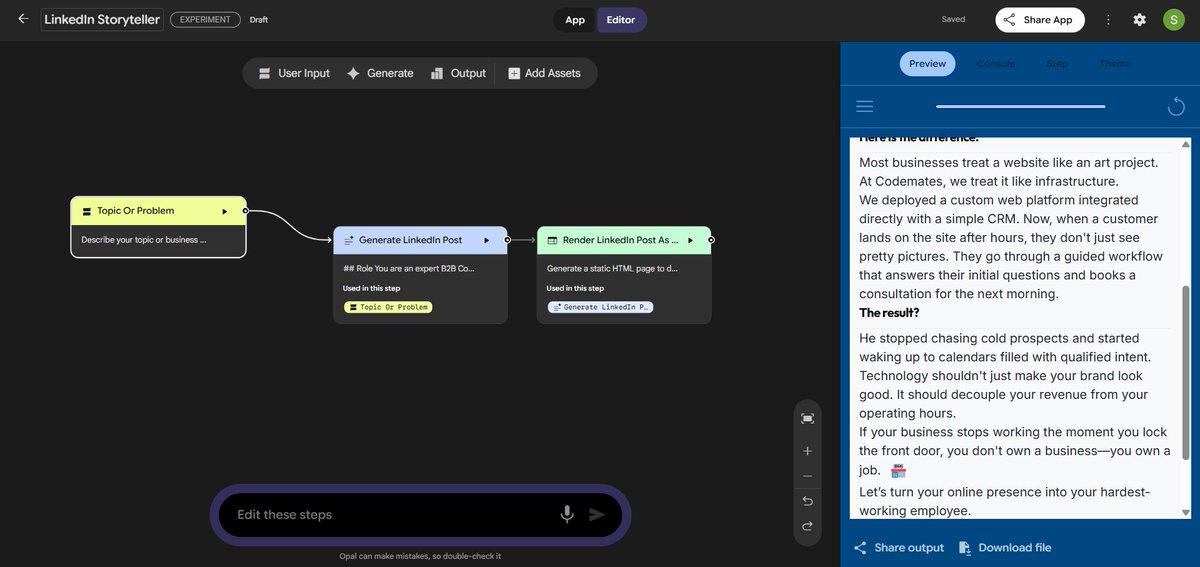Click the Add Assets button

coord(544,73)
